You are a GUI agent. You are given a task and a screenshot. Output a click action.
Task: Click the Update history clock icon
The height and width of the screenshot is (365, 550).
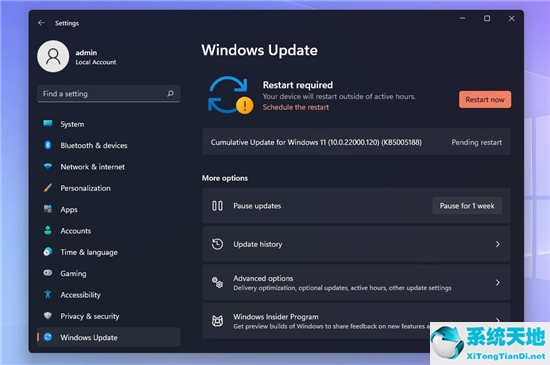[217, 244]
